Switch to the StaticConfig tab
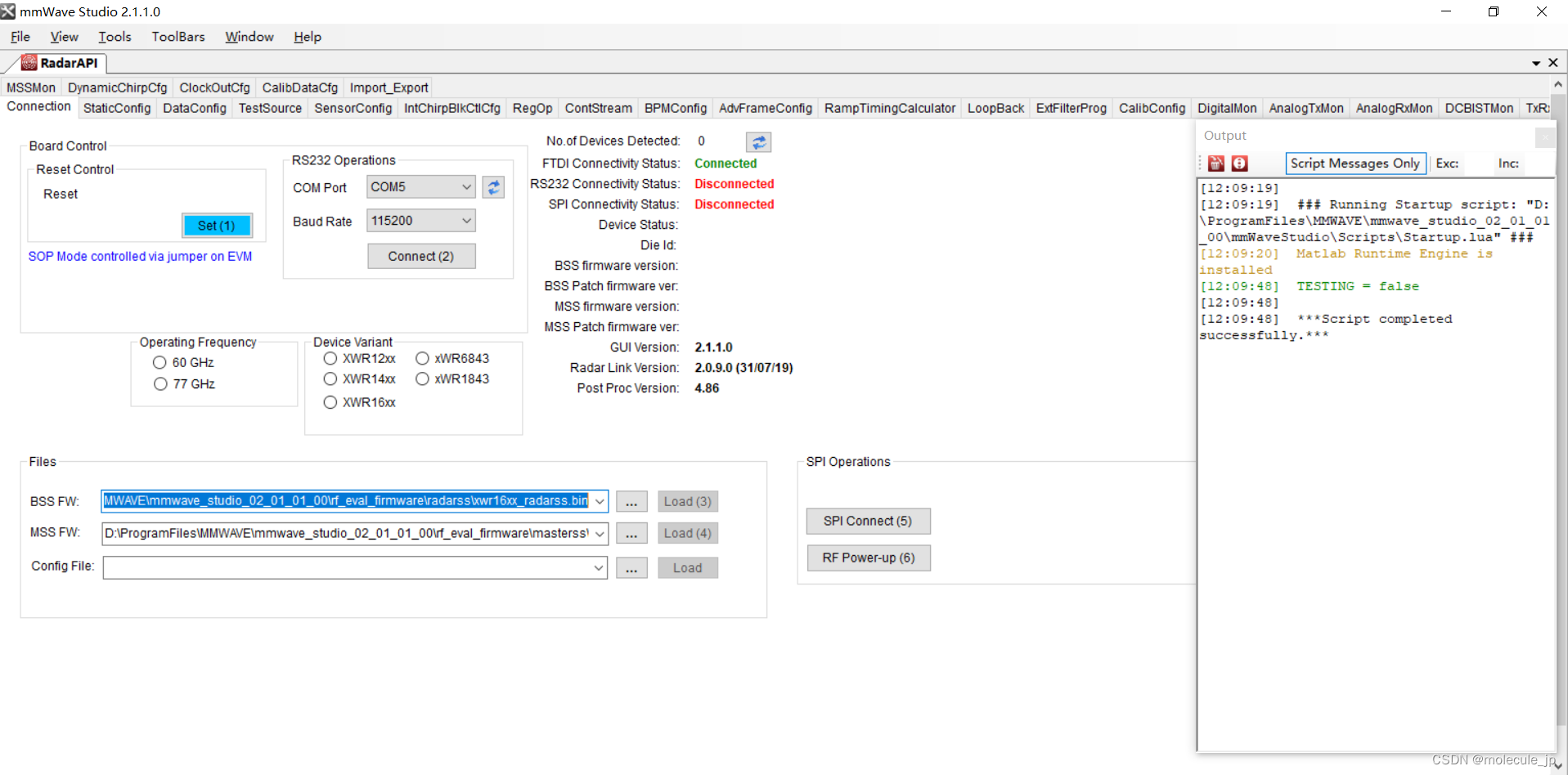 pos(117,109)
